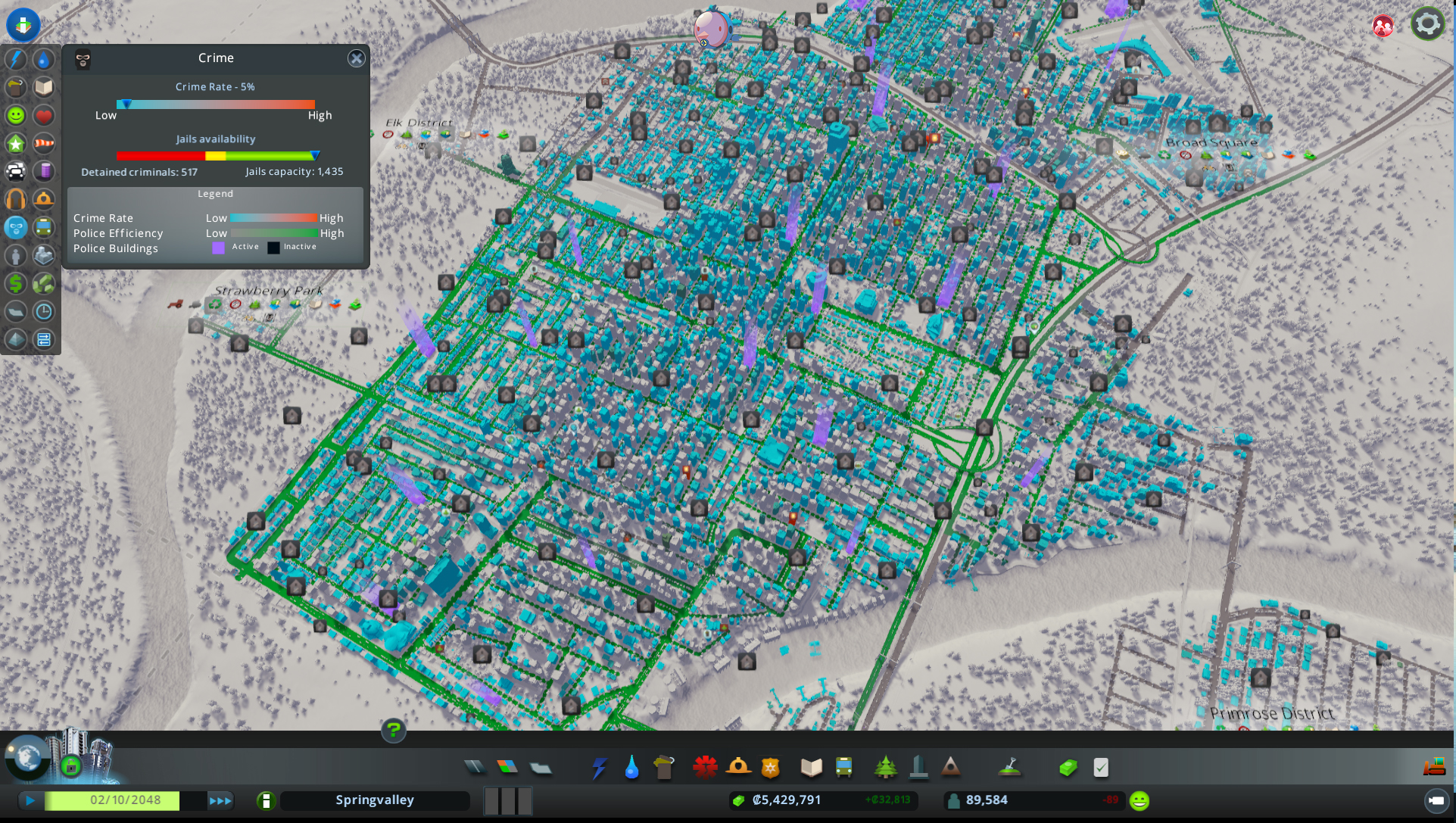Click the Springvalley city name

pyautogui.click(x=375, y=800)
